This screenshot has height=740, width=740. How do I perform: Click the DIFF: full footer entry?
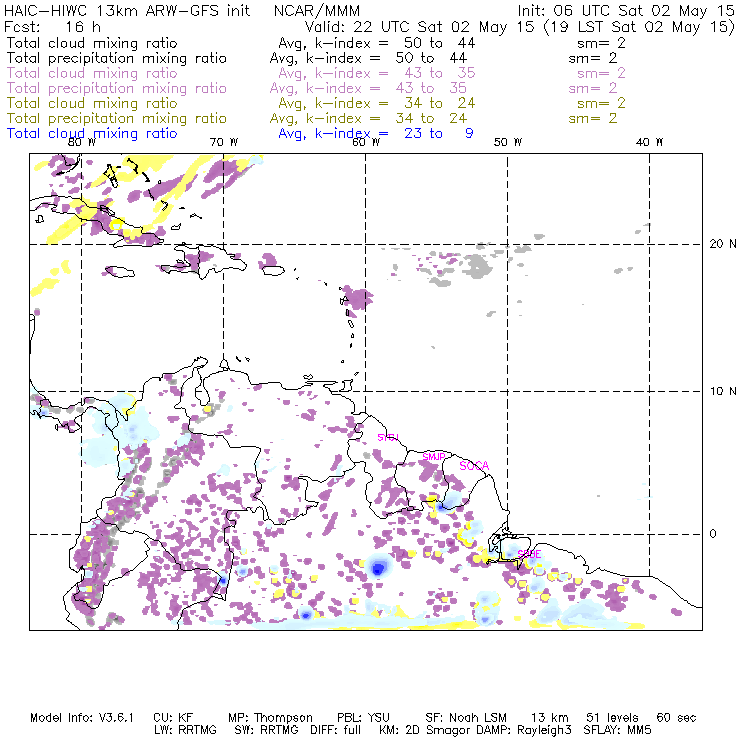point(335,730)
